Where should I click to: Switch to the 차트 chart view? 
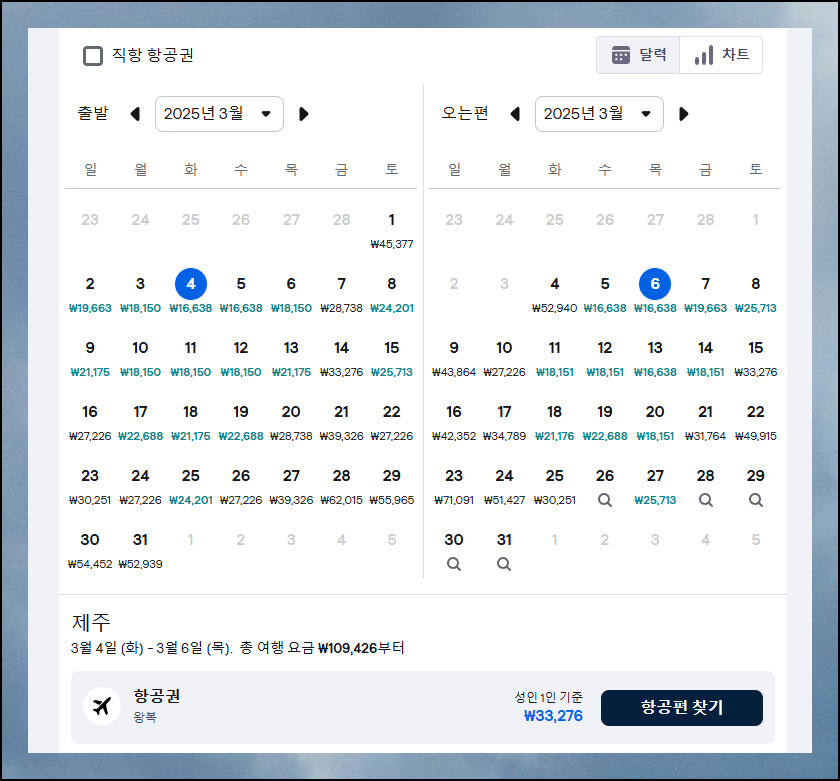[x=721, y=55]
